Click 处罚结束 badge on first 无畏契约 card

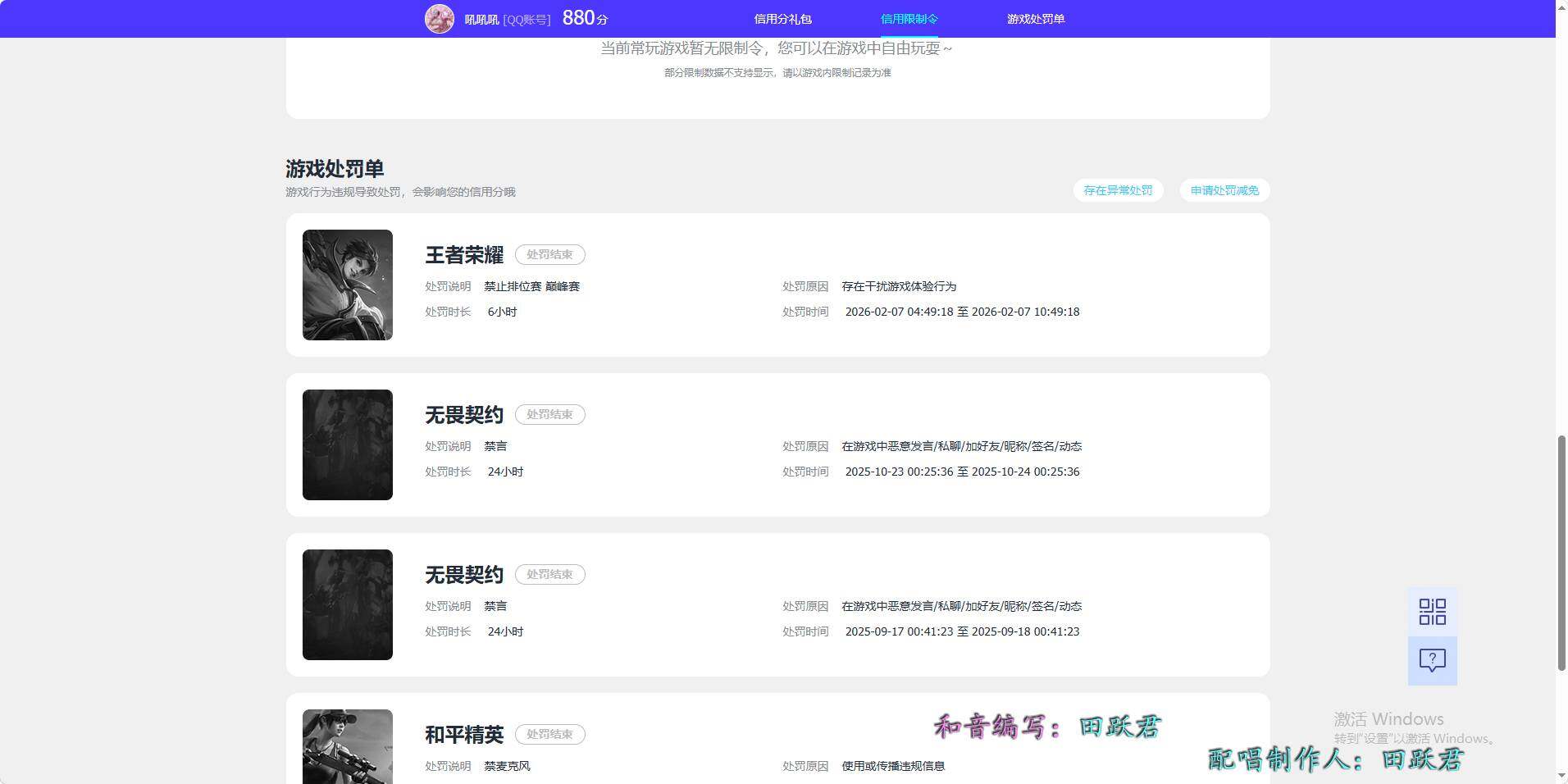pos(549,414)
